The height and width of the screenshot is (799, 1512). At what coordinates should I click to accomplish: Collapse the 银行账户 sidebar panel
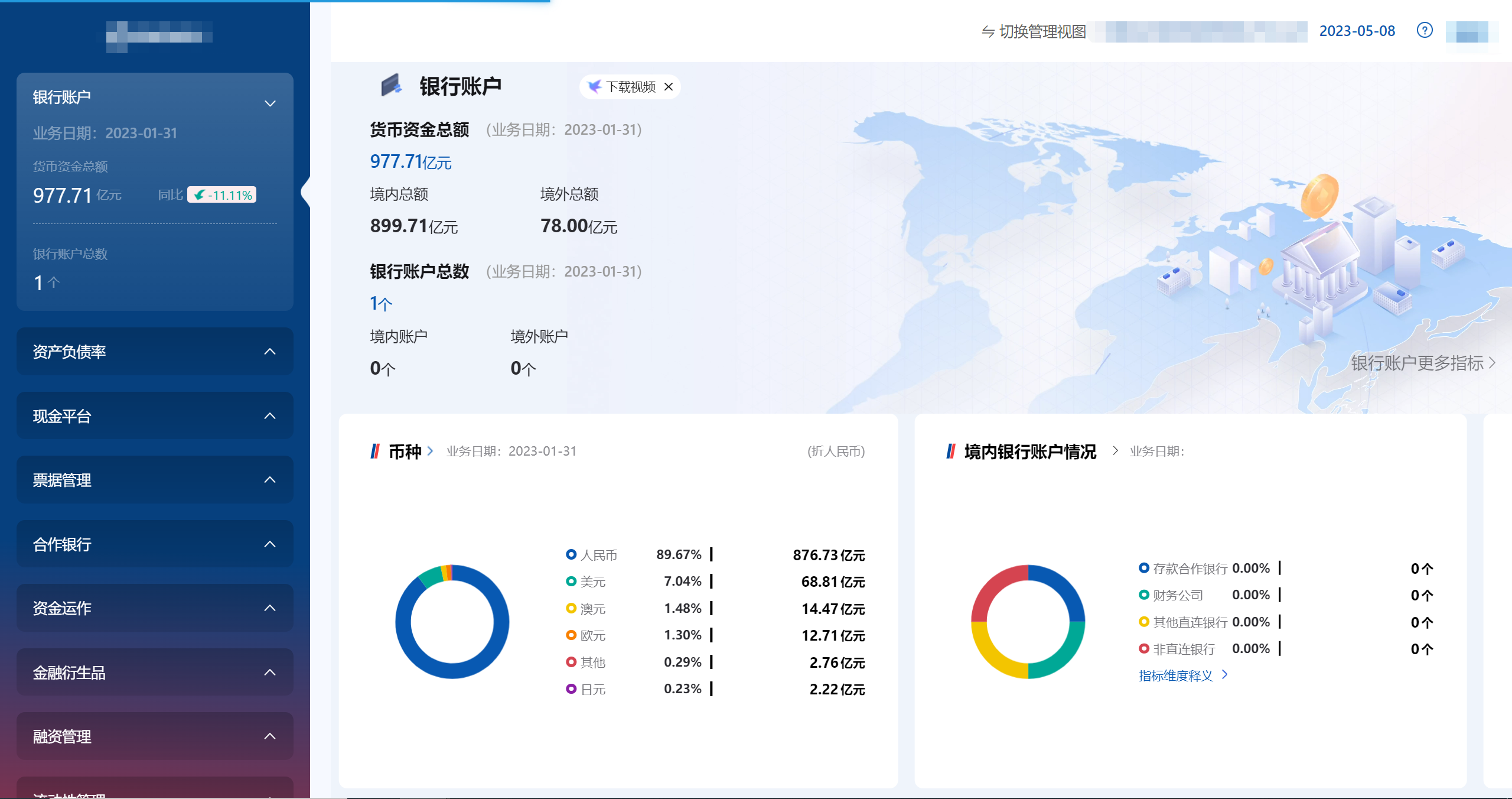[270, 104]
